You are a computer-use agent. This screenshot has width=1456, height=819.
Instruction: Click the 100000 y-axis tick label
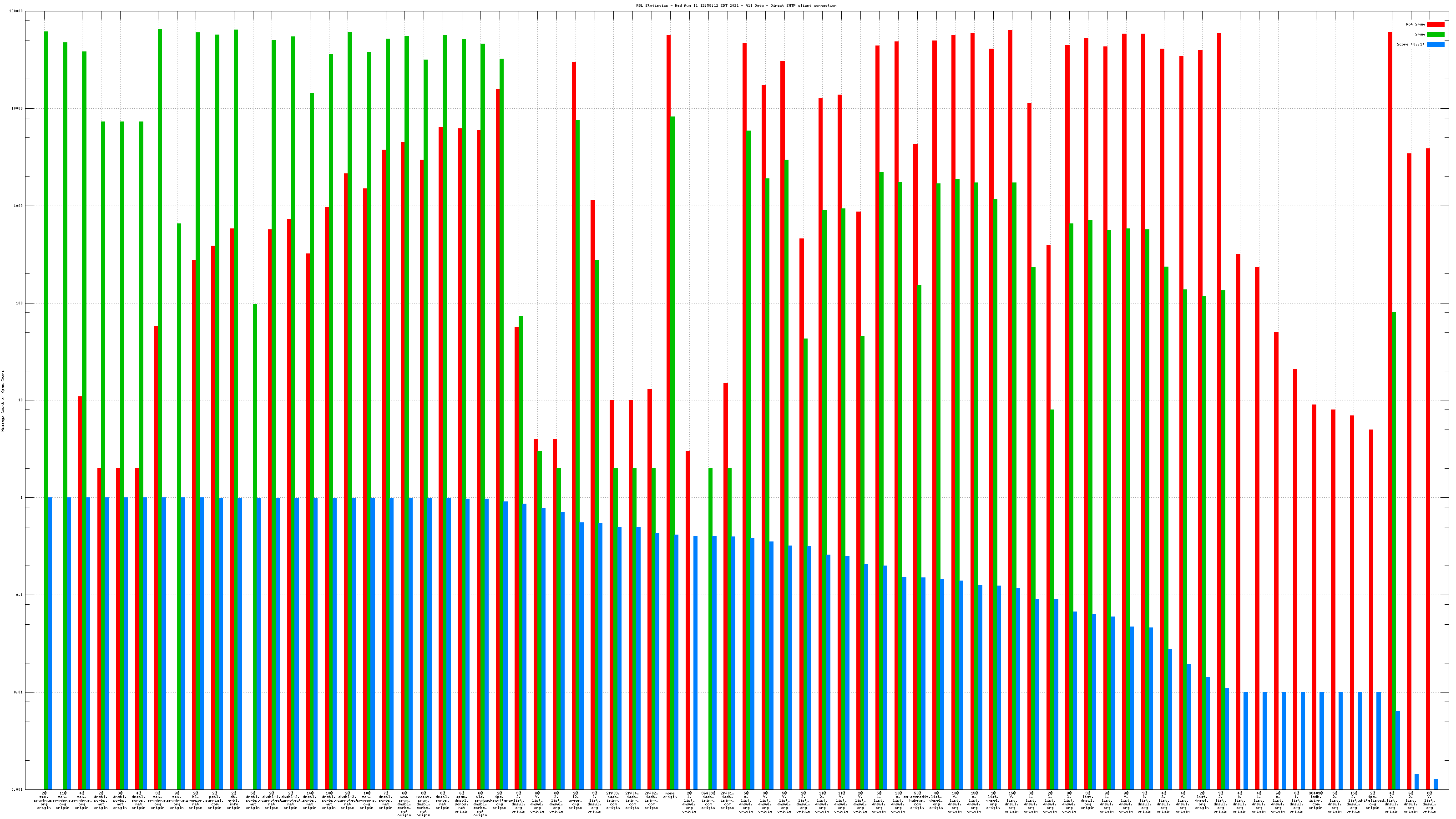[x=16, y=11]
